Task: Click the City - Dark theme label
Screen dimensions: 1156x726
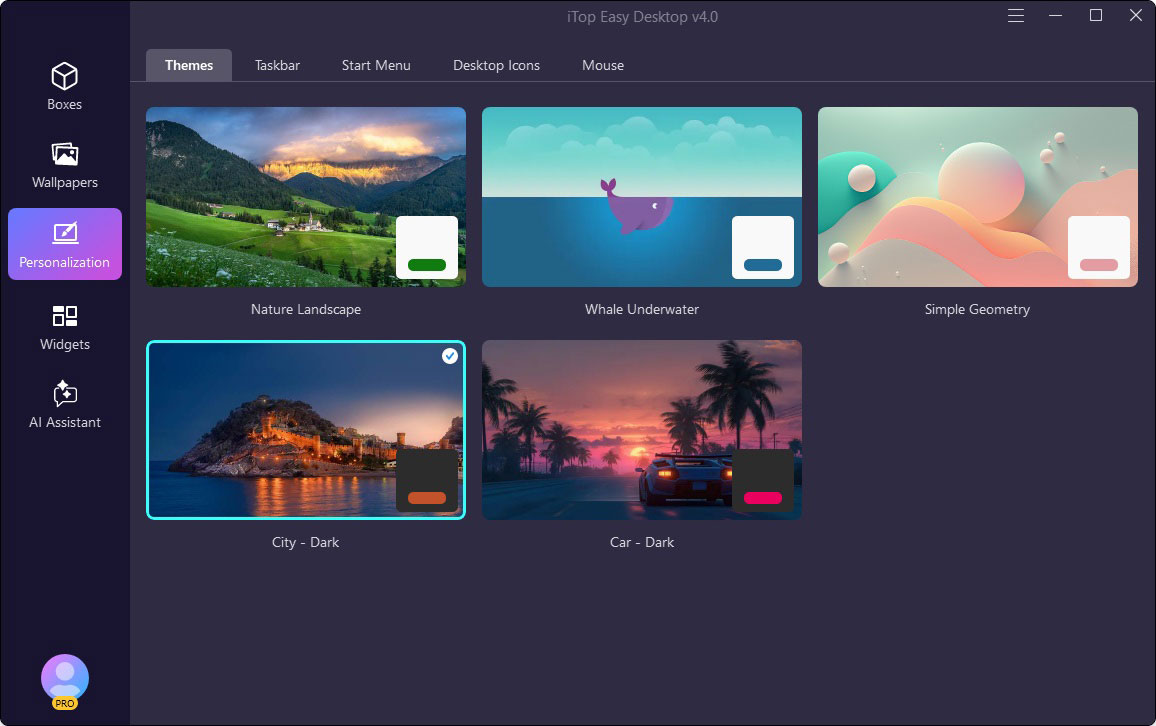Action: click(x=305, y=542)
